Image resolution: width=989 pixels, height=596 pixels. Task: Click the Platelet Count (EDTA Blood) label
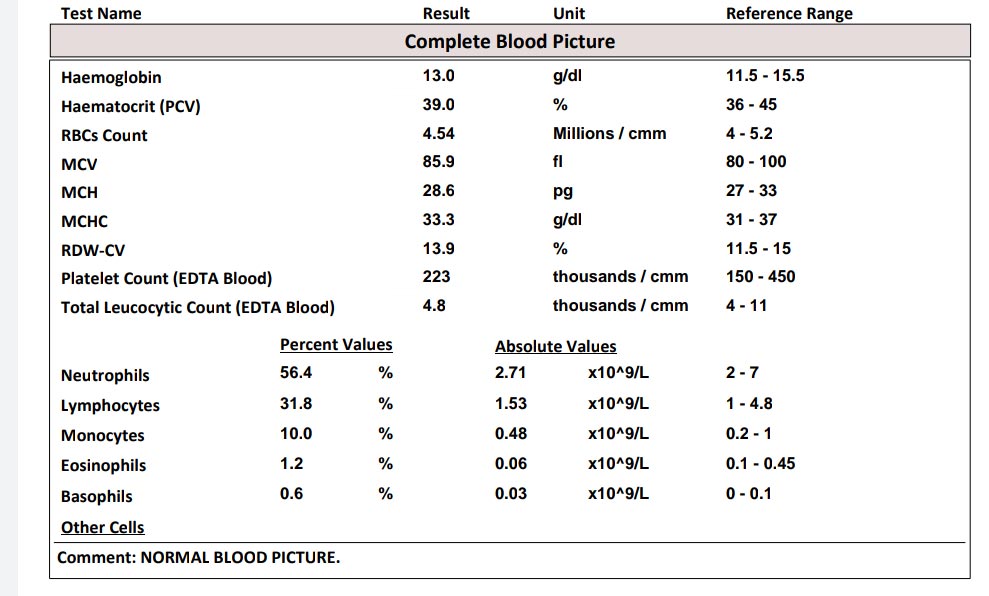tap(167, 279)
